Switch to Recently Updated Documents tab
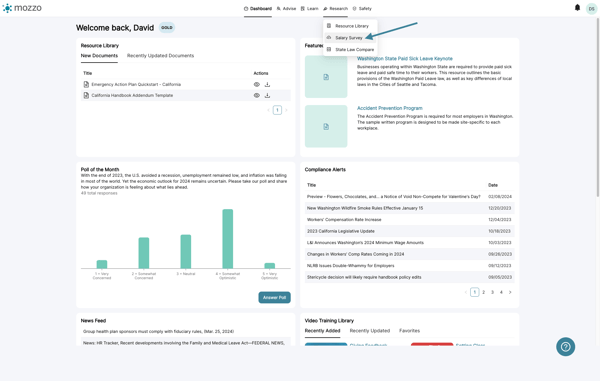The image size is (600, 381). (160, 56)
